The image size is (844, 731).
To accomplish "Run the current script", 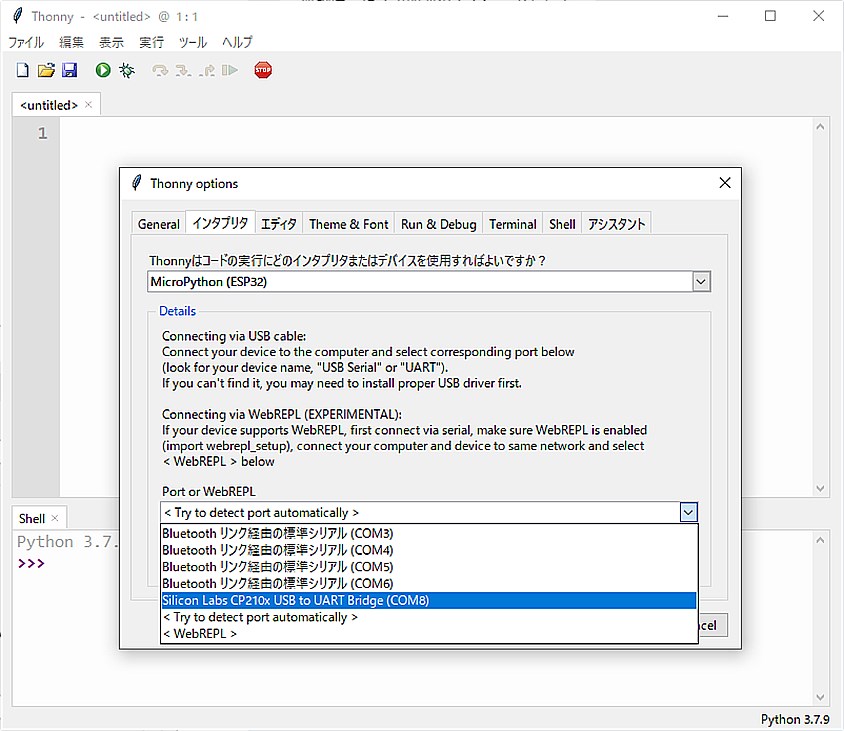I will coord(102,69).
